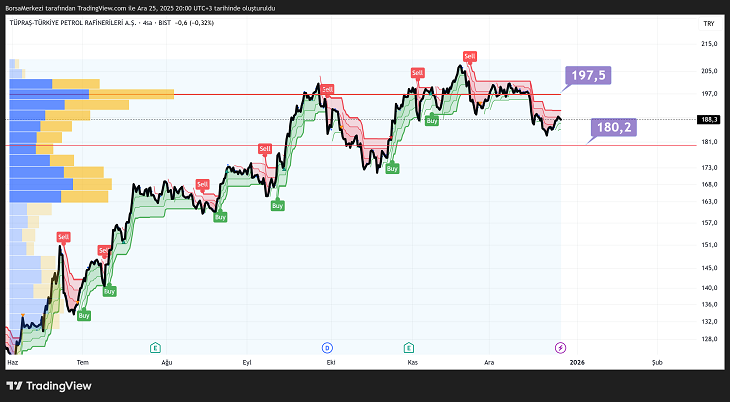The image size is (730, 402).
Task: Select the 197,5 purple price label
Action: pyautogui.click(x=589, y=75)
